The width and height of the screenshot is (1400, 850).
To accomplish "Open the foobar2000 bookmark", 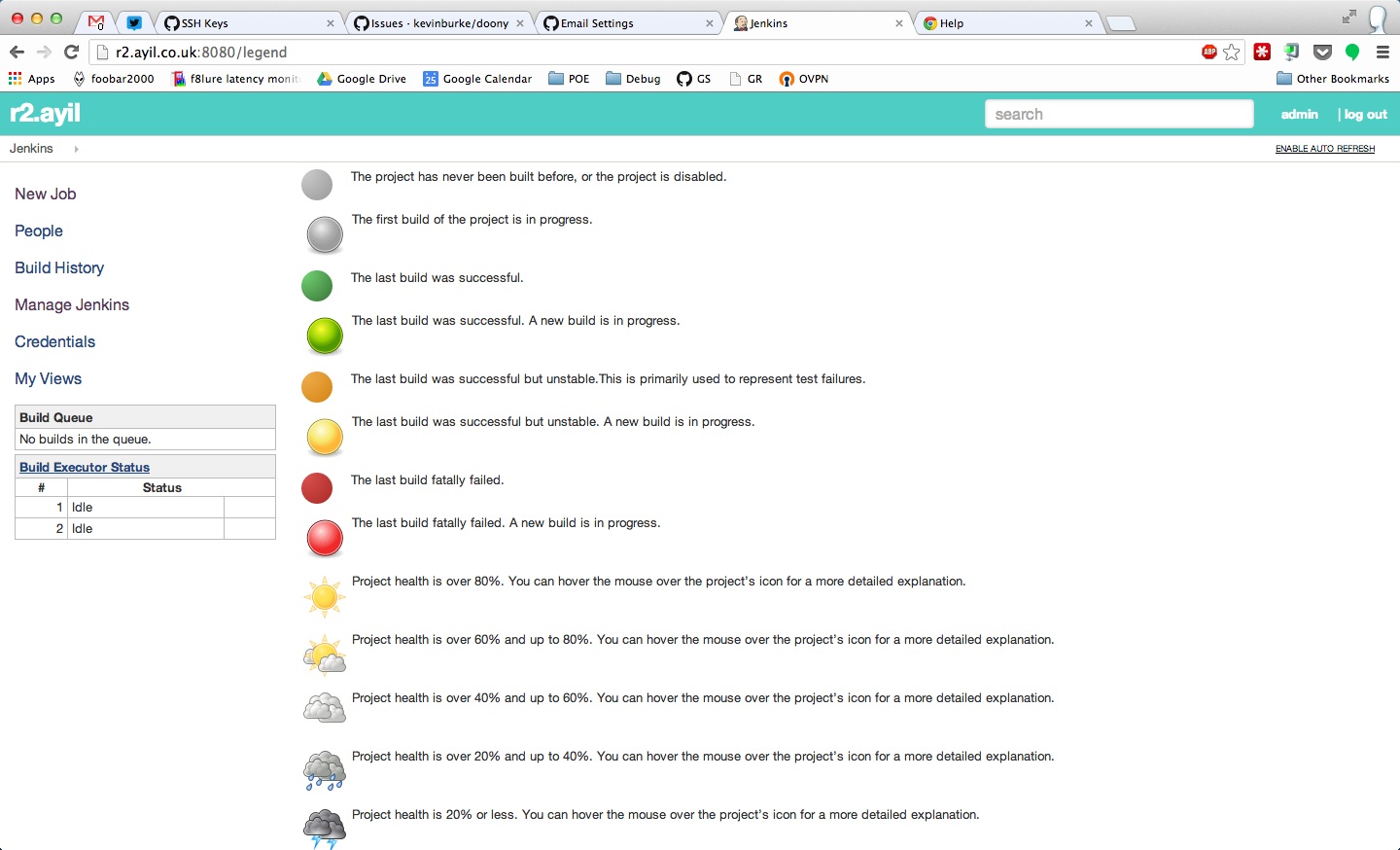I will 114,79.
